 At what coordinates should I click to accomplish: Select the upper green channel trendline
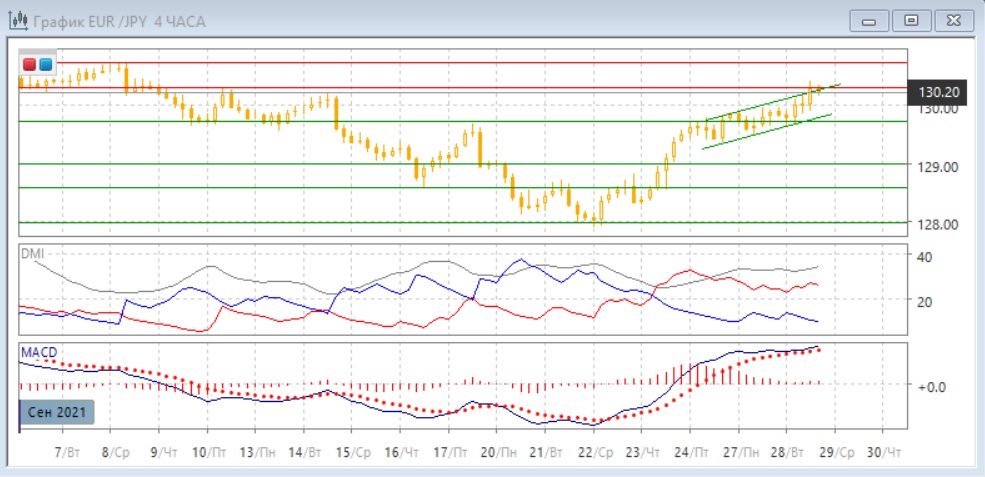point(770,103)
